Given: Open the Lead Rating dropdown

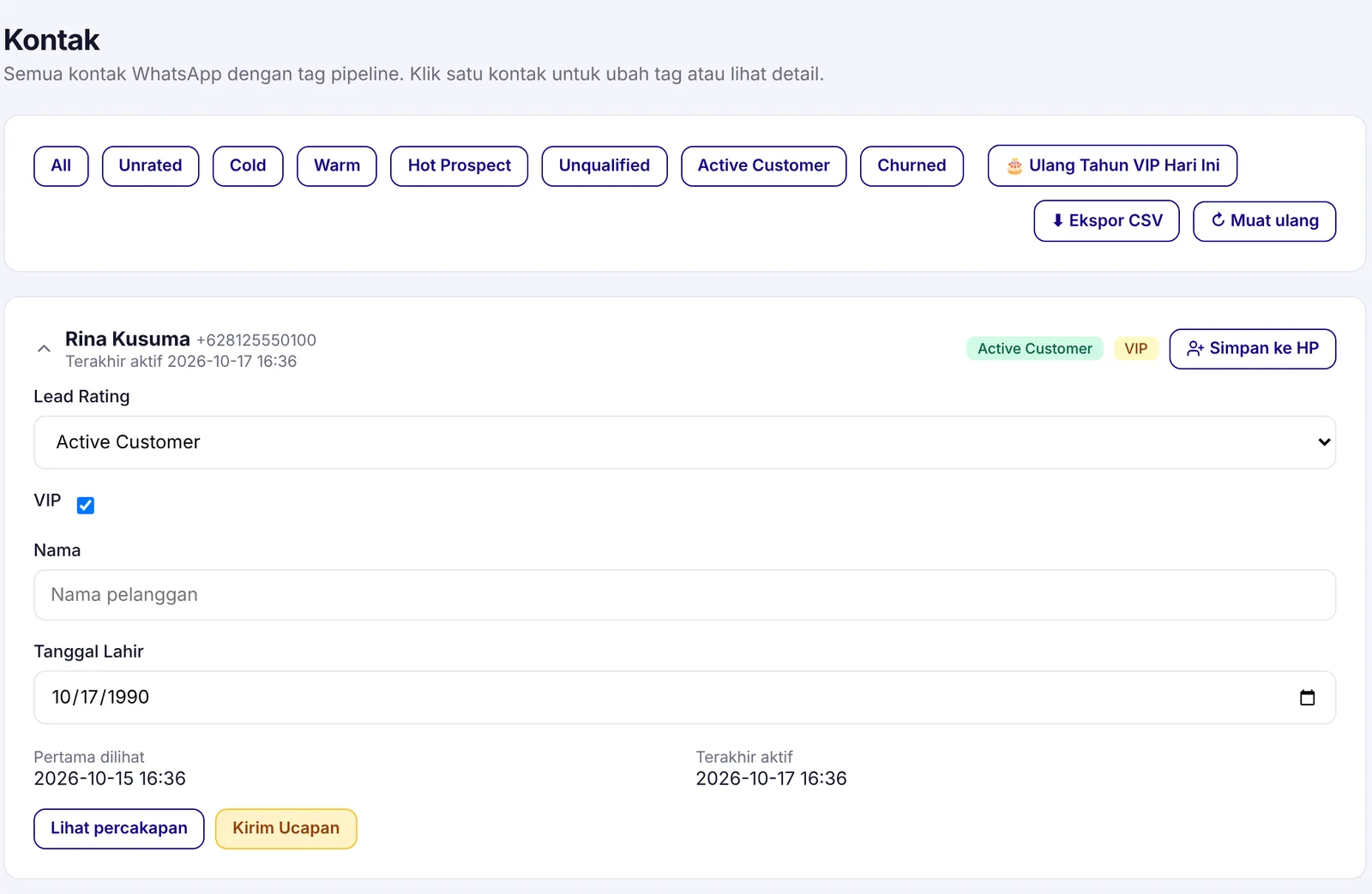Looking at the screenshot, I should tap(684, 442).
